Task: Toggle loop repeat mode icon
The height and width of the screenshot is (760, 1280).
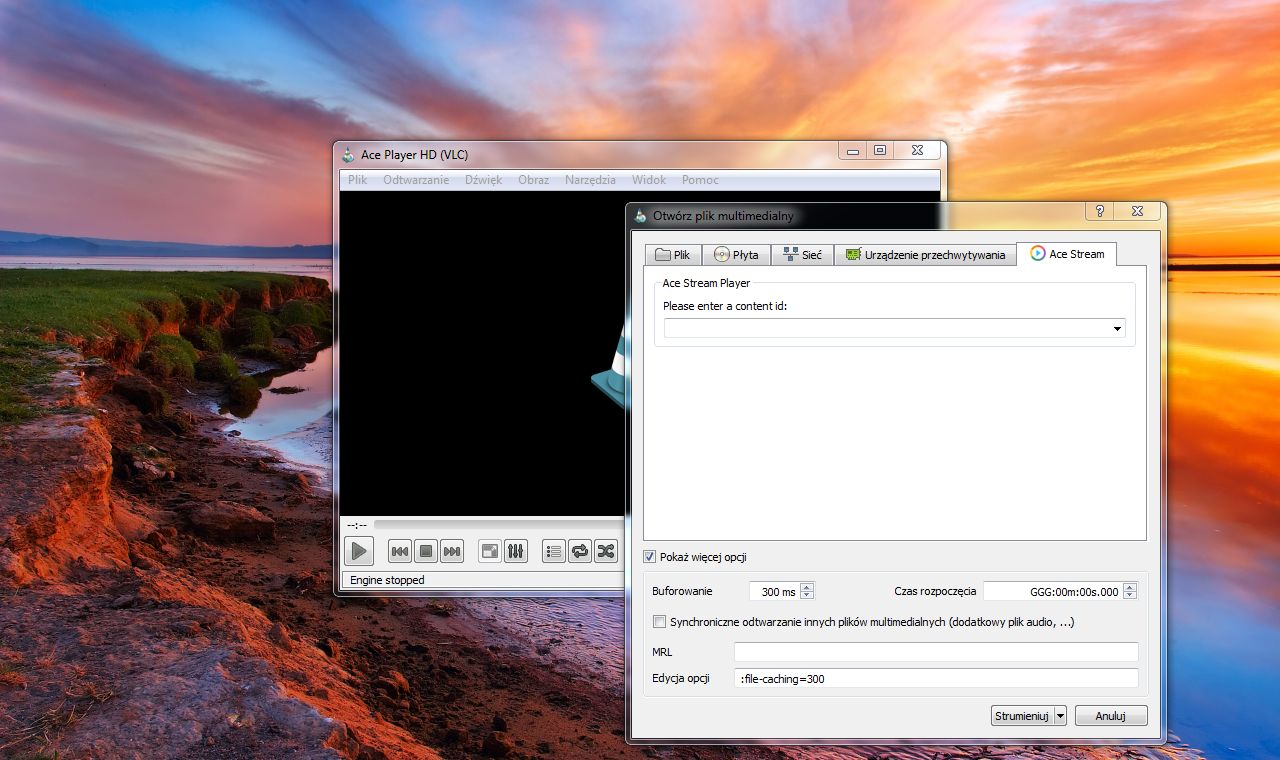Action: point(580,551)
